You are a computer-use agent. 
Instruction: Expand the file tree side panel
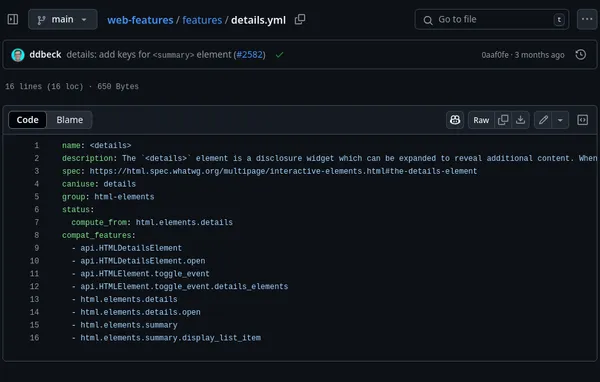13,19
